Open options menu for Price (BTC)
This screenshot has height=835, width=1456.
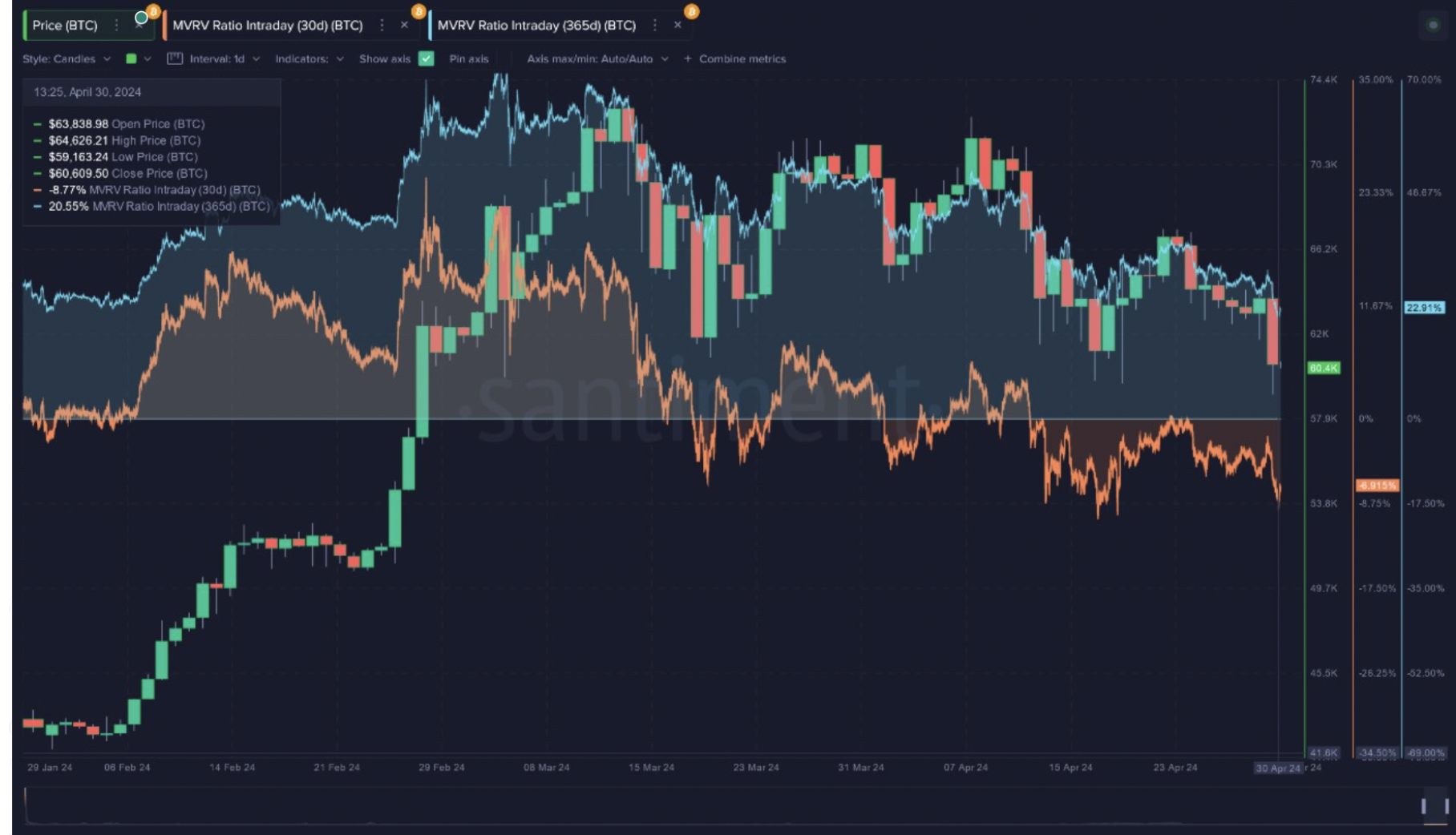point(117,26)
